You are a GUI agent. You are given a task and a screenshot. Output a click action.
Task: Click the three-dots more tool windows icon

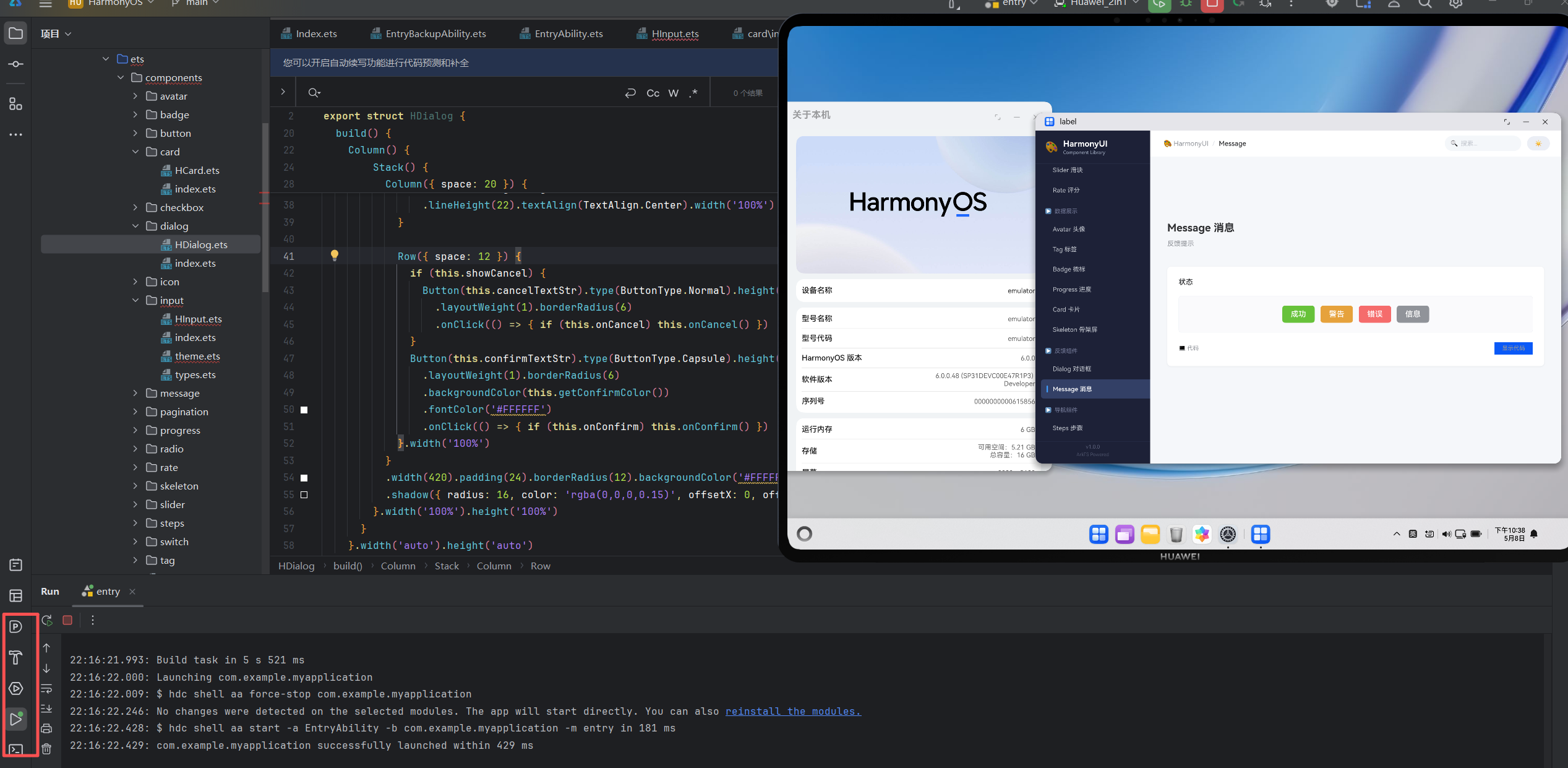[x=16, y=134]
